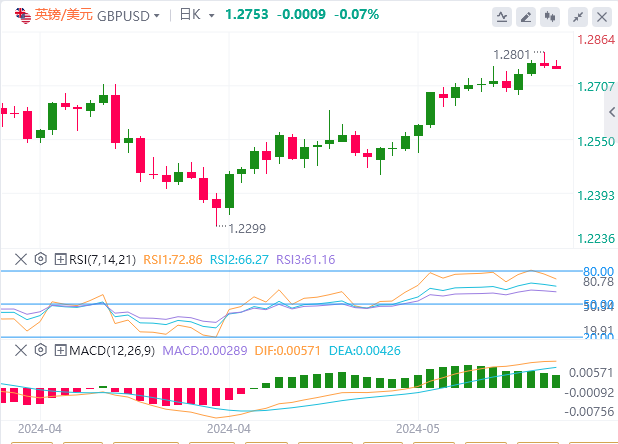Click the 2024-05 date axis label

coord(418,429)
